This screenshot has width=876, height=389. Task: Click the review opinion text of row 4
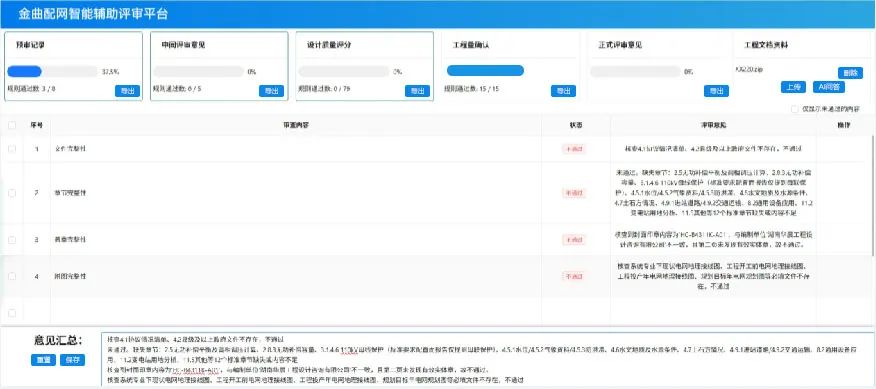pos(713,276)
